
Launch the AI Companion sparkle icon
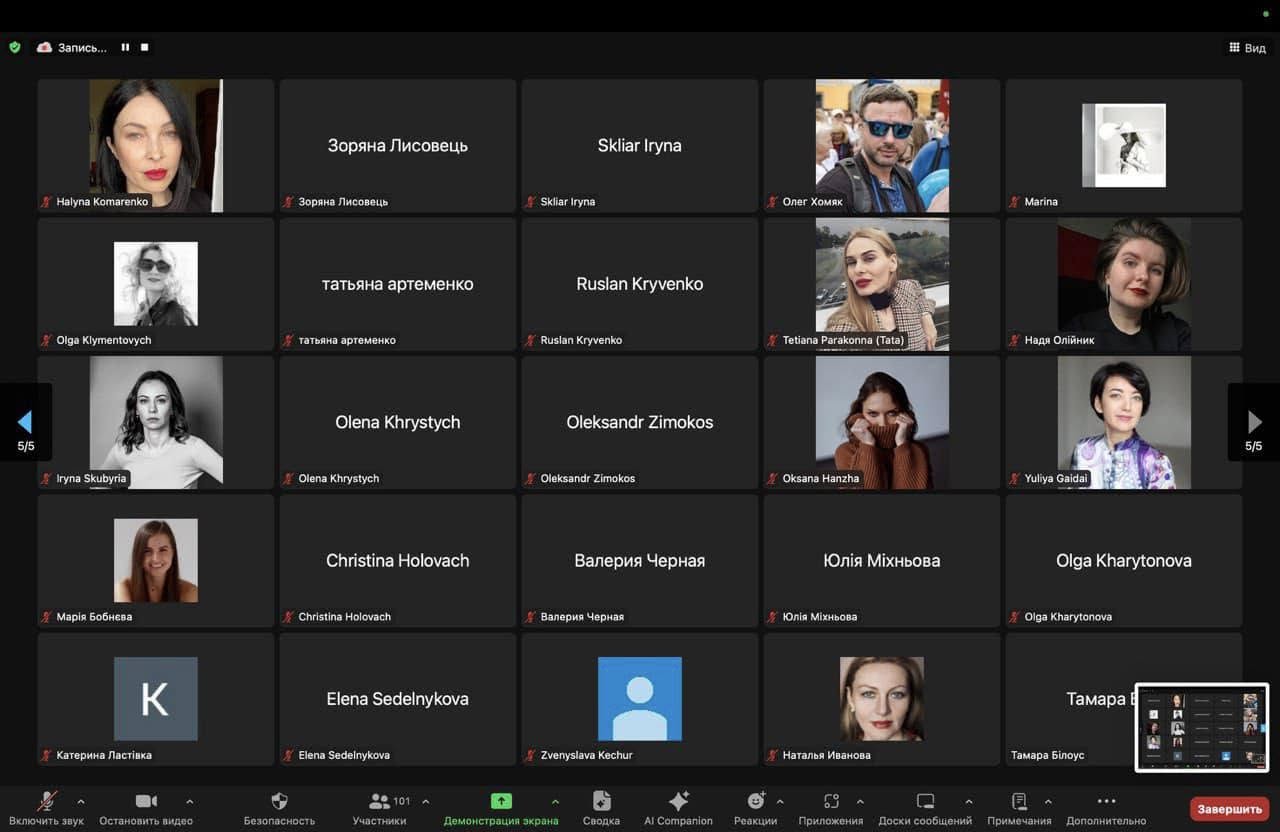678,802
